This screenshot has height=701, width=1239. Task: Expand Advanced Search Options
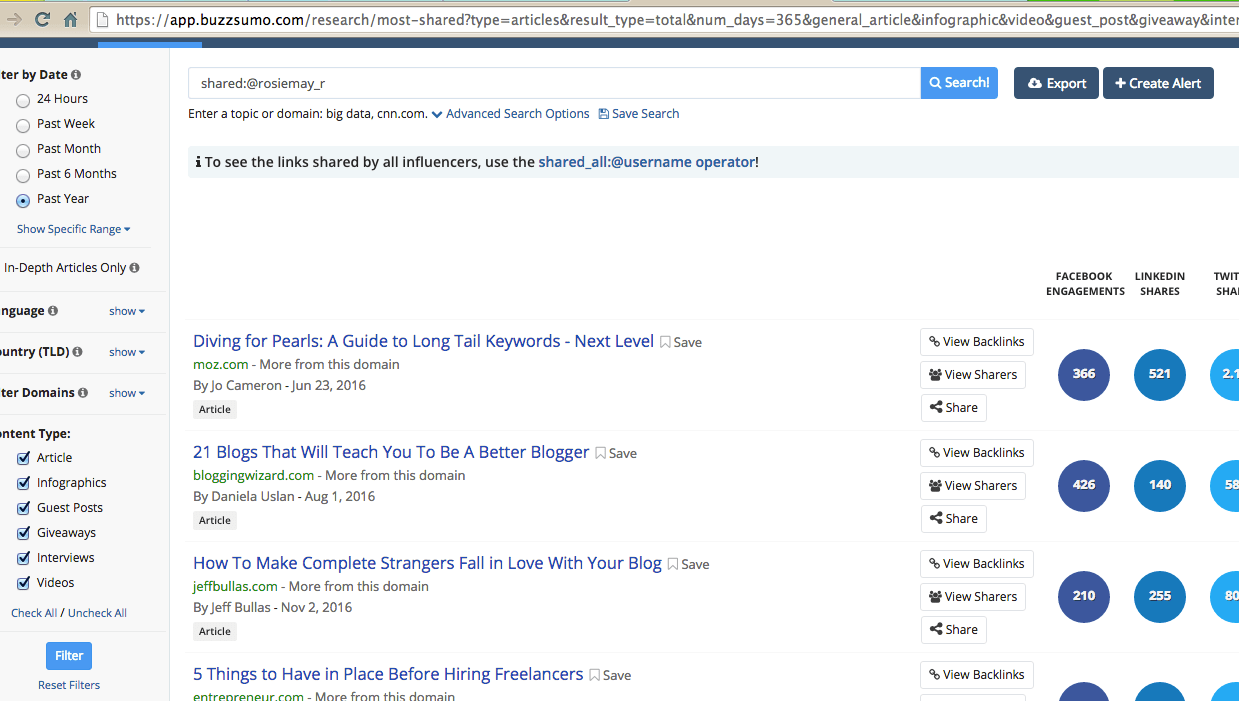(510, 114)
